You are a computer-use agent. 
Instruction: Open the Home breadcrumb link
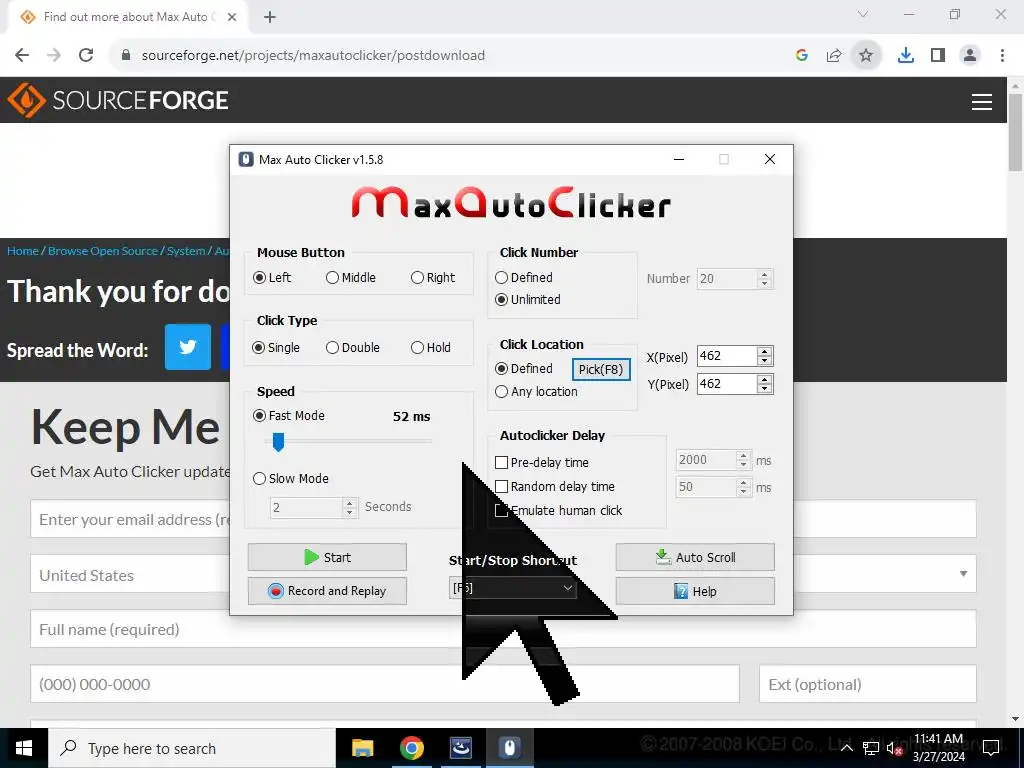23,251
